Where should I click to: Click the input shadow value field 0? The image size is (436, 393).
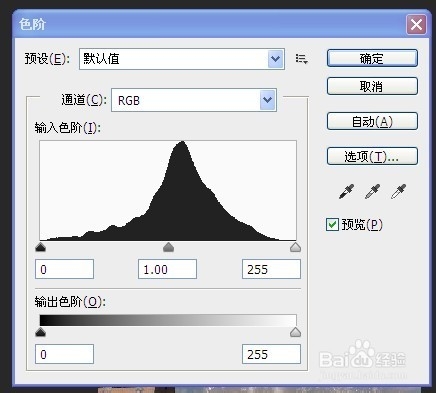point(64,269)
